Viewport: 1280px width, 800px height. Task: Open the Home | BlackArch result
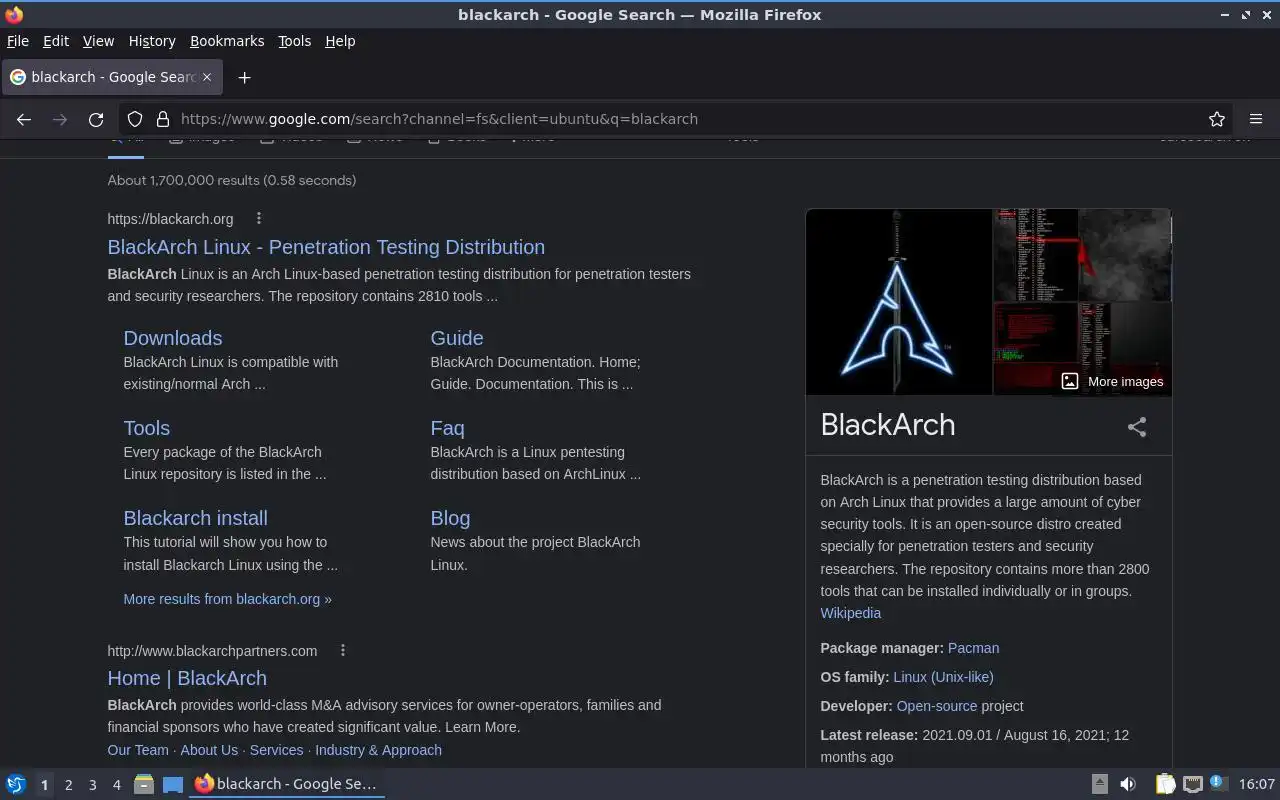(187, 678)
